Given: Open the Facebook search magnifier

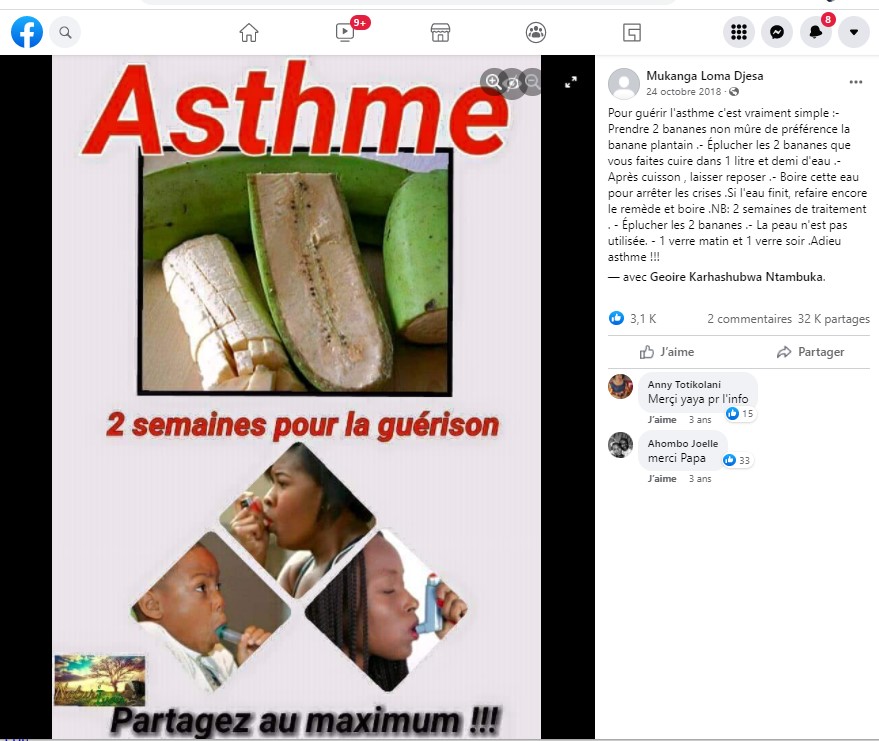Looking at the screenshot, I should click(x=66, y=33).
